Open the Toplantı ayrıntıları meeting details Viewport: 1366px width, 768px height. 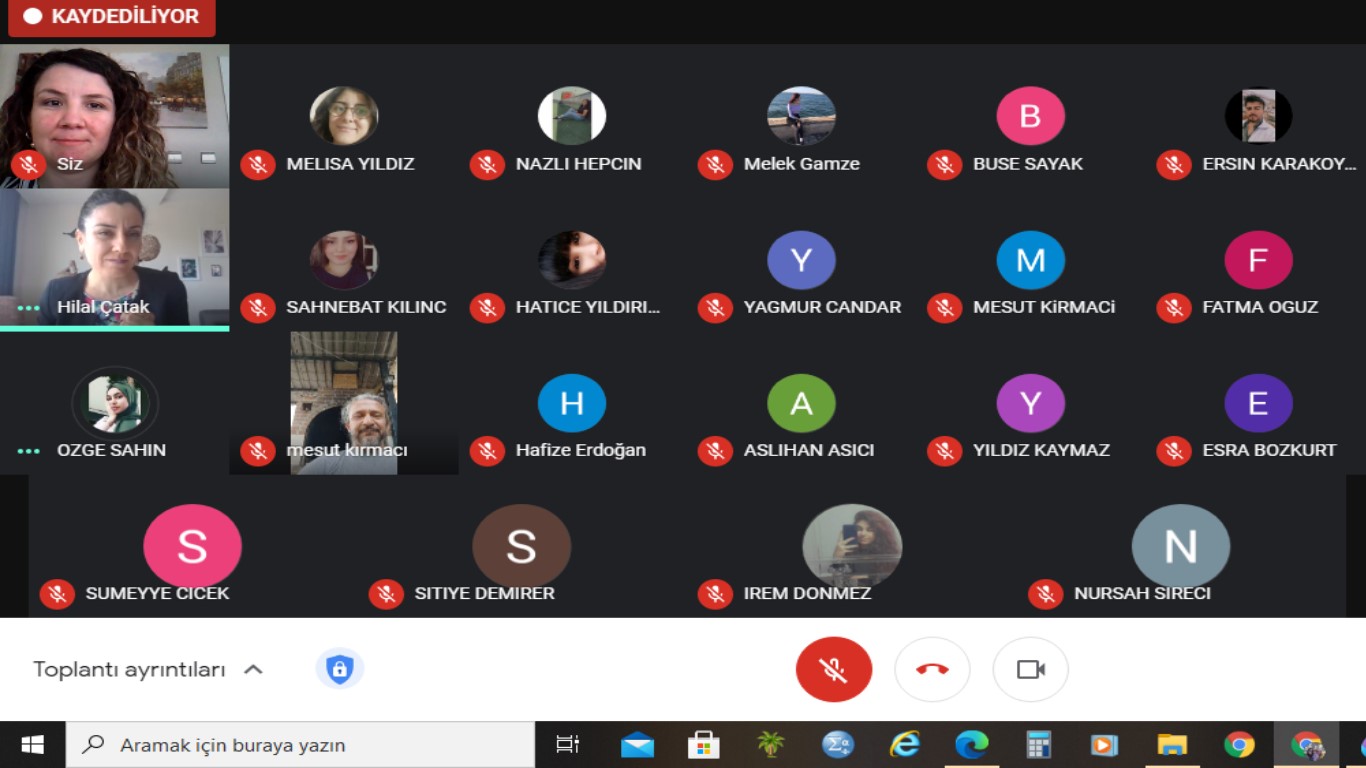129,670
